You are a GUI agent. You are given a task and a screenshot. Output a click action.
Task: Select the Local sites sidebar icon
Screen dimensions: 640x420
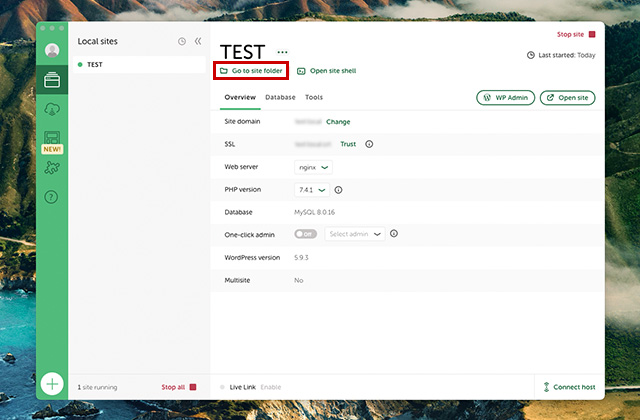(x=52, y=80)
